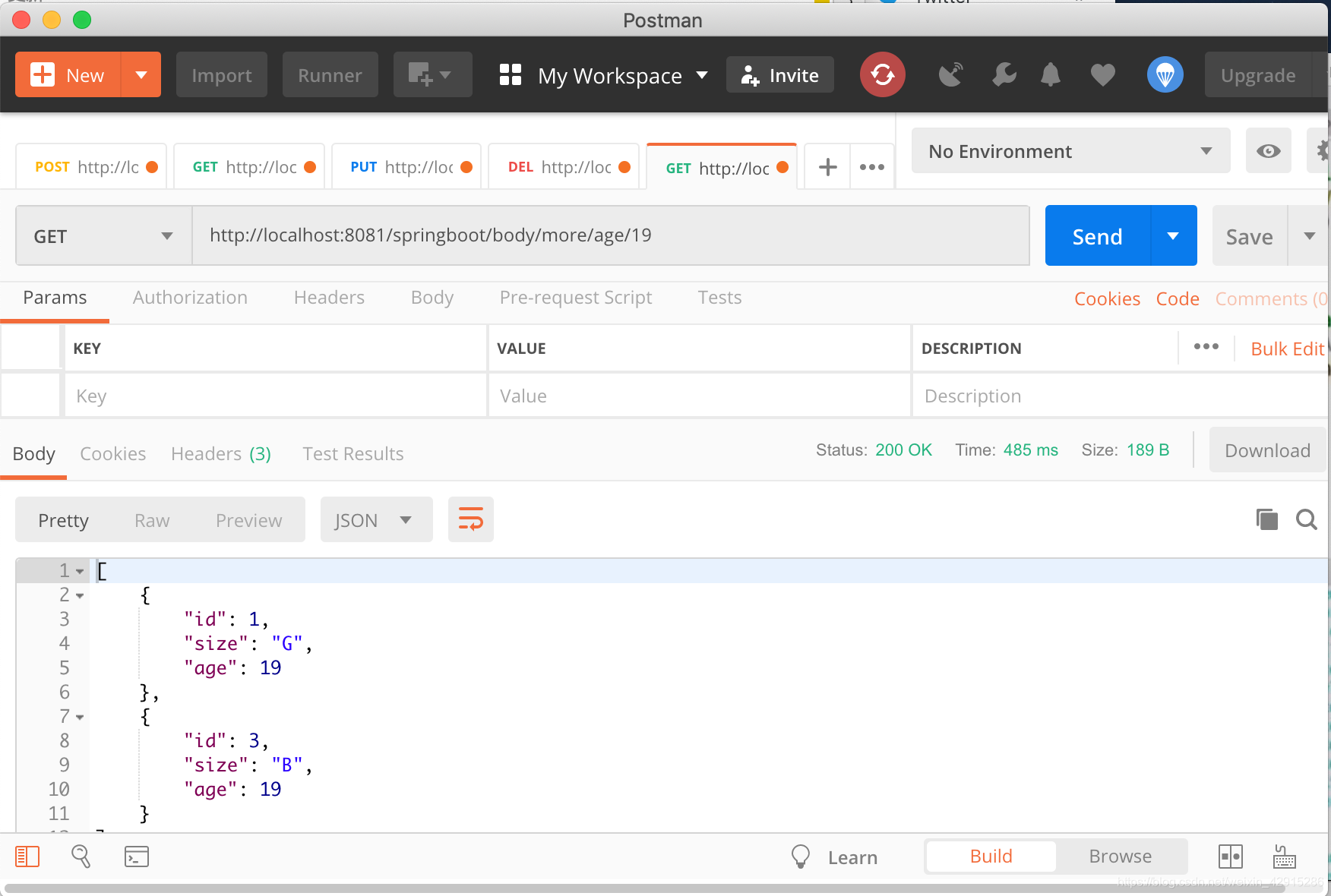Click environment quick look eye icon
Viewport: 1331px width, 896px height.
point(1268,151)
